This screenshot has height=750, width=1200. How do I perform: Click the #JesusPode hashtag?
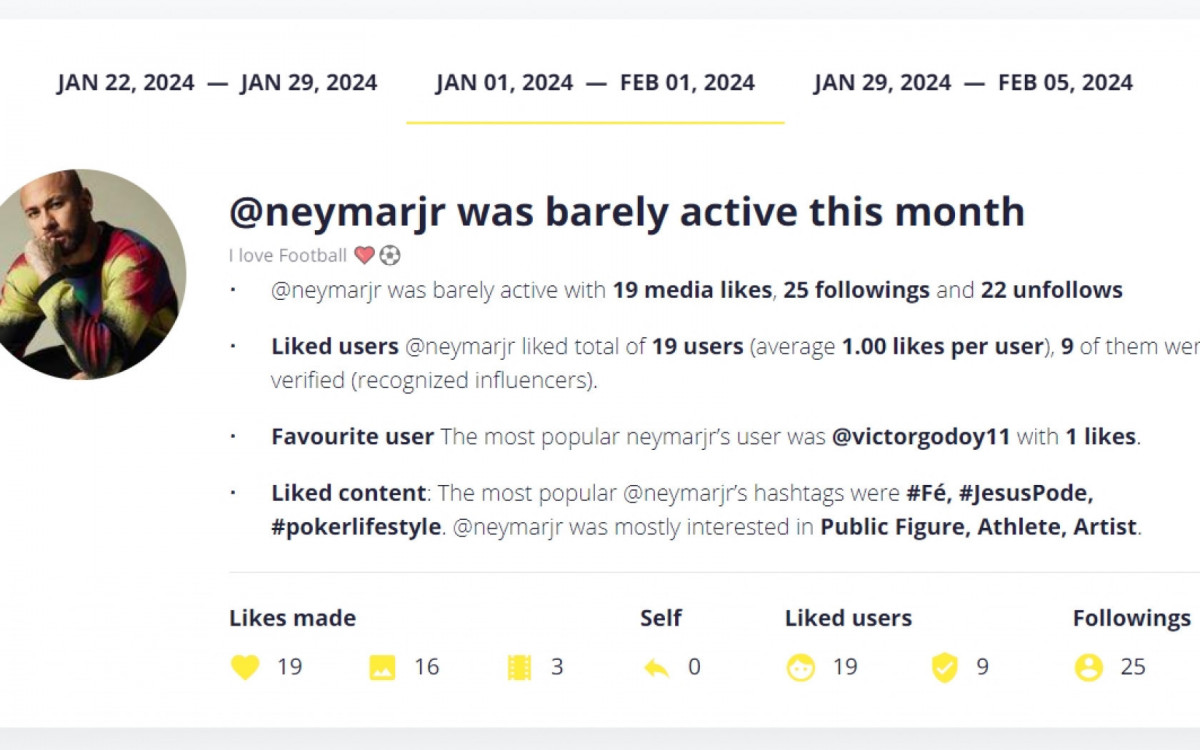coord(1025,493)
